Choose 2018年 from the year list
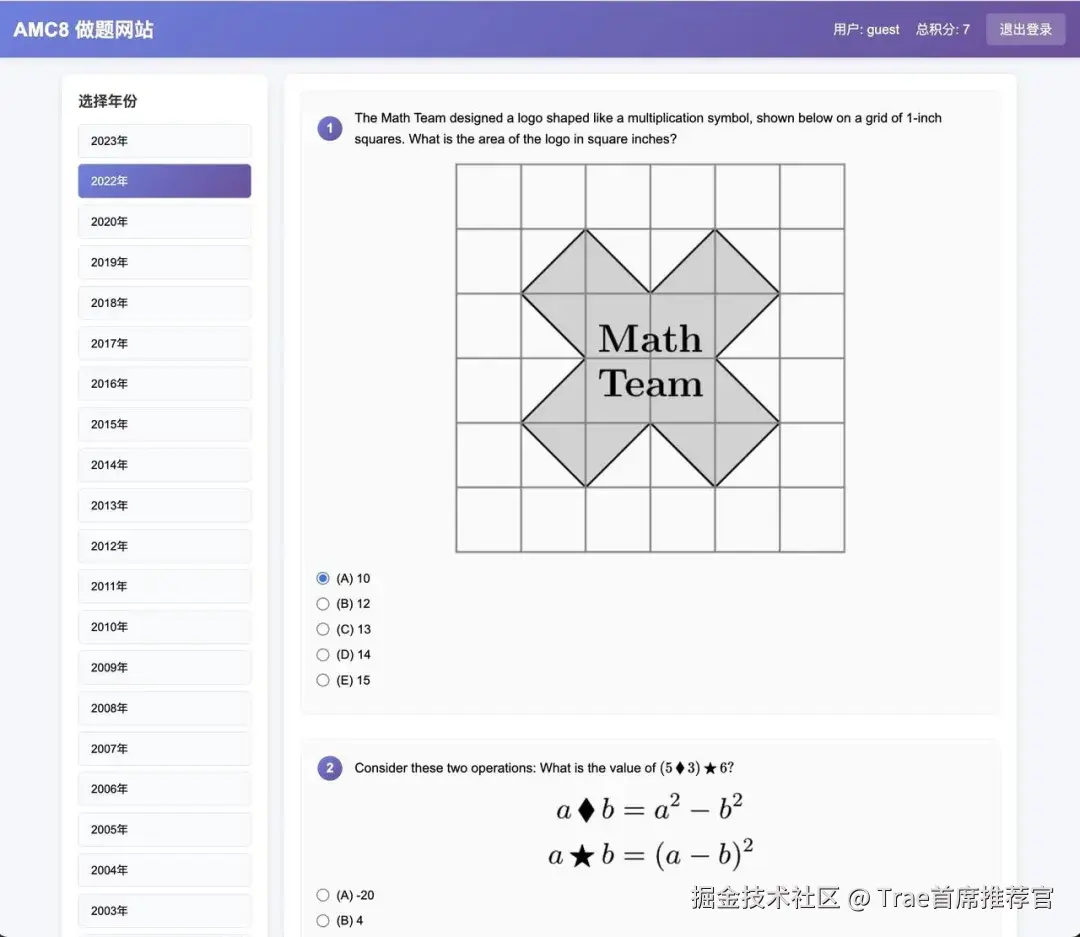The width and height of the screenshot is (1080, 937). pyautogui.click(x=165, y=303)
